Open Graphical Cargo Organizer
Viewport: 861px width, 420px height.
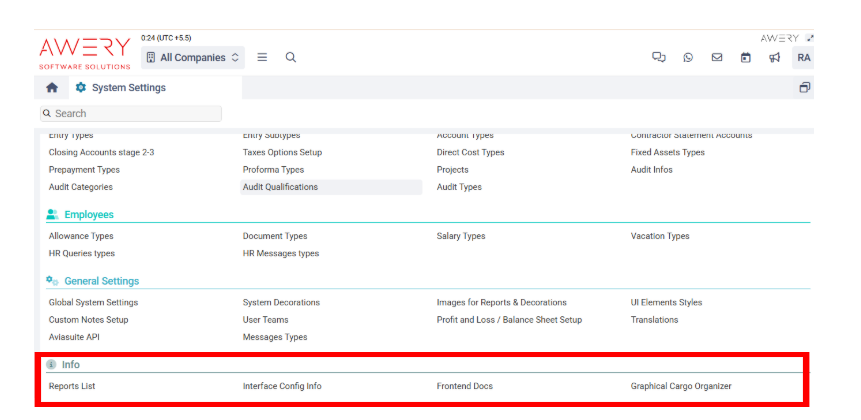click(x=680, y=386)
